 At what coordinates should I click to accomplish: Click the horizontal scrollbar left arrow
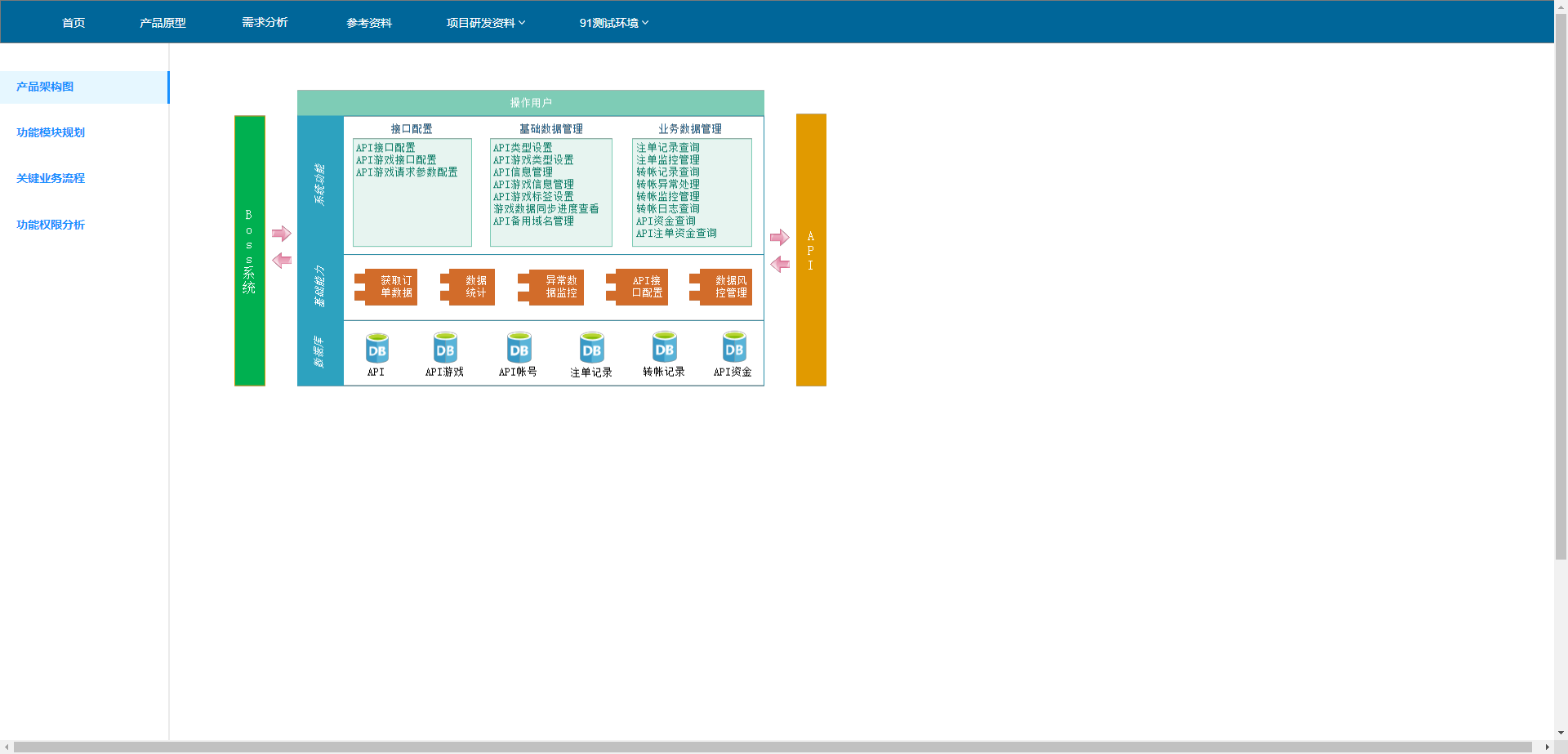pyautogui.click(x=7, y=747)
